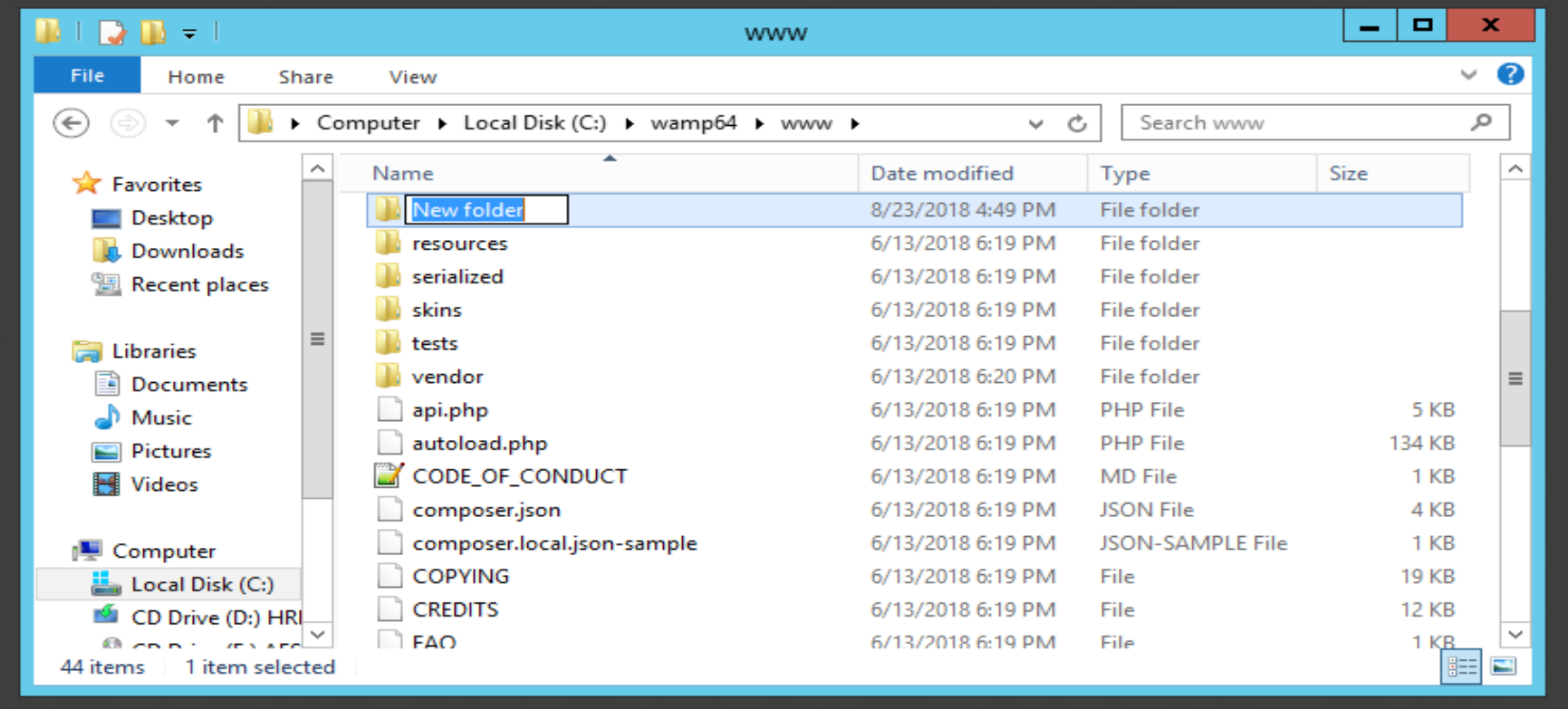Select Downloads in Favorites
The image size is (1568, 709).
coord(187,251)
